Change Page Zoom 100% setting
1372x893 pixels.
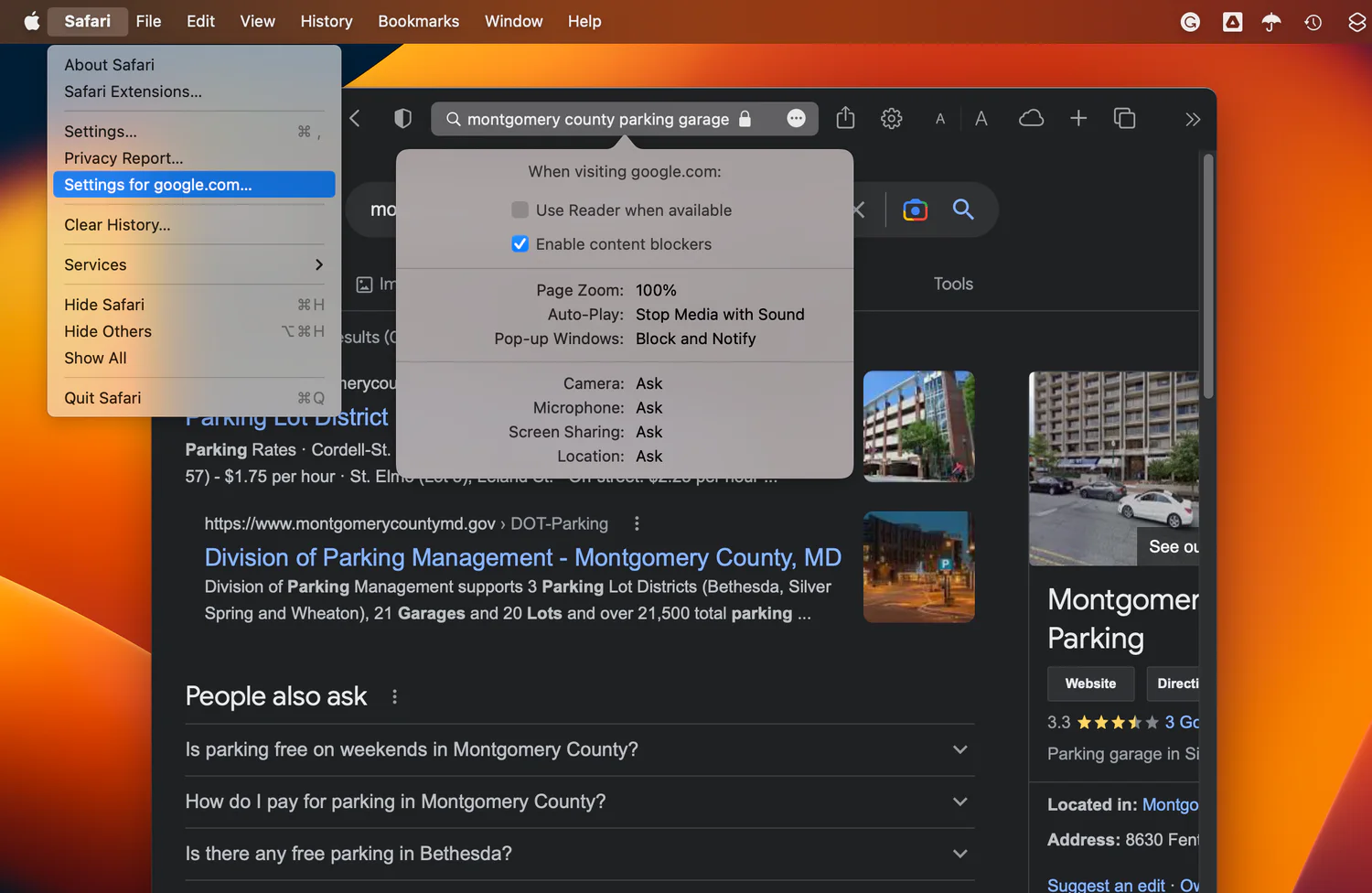(x=656, y=290)
